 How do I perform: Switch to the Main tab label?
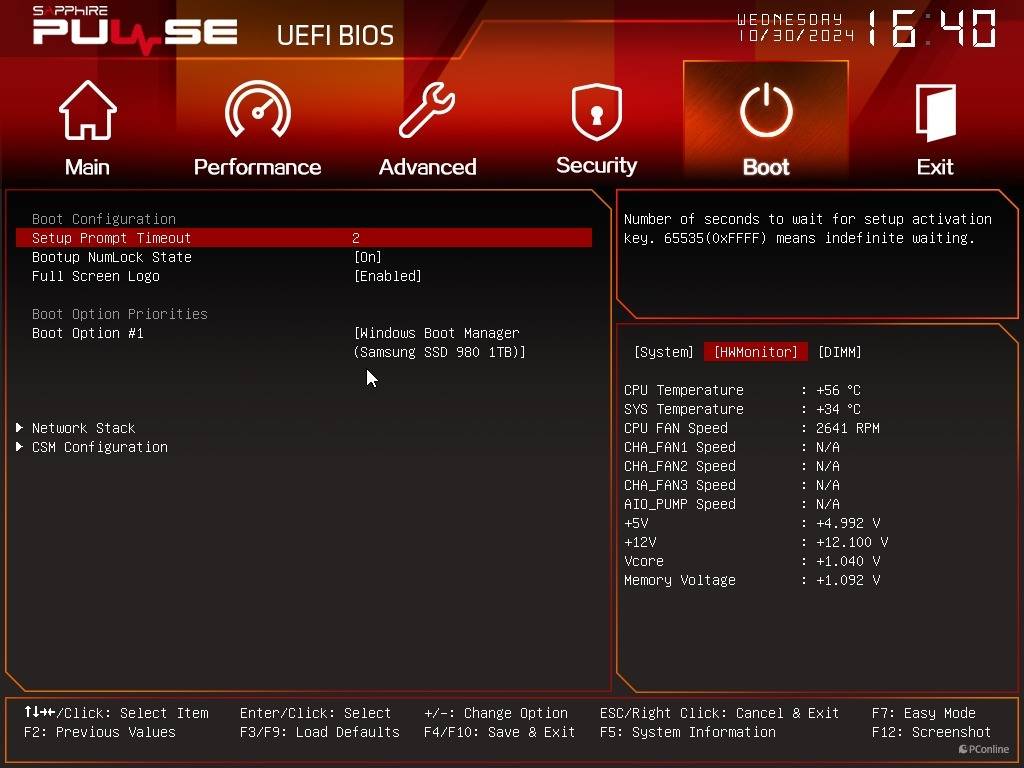coord(88,167)
